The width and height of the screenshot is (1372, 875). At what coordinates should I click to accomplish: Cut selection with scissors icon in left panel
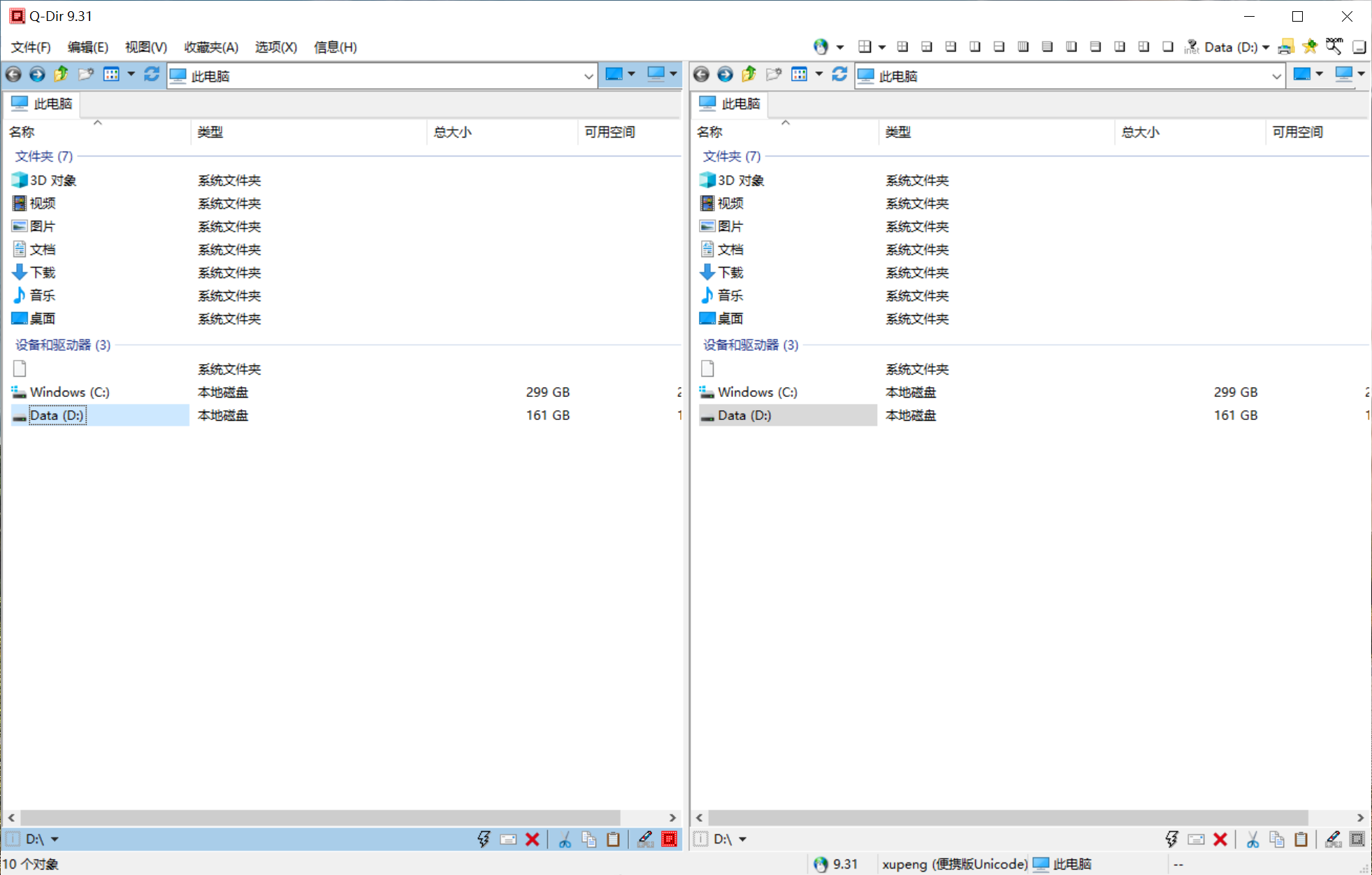pos(565,839)
